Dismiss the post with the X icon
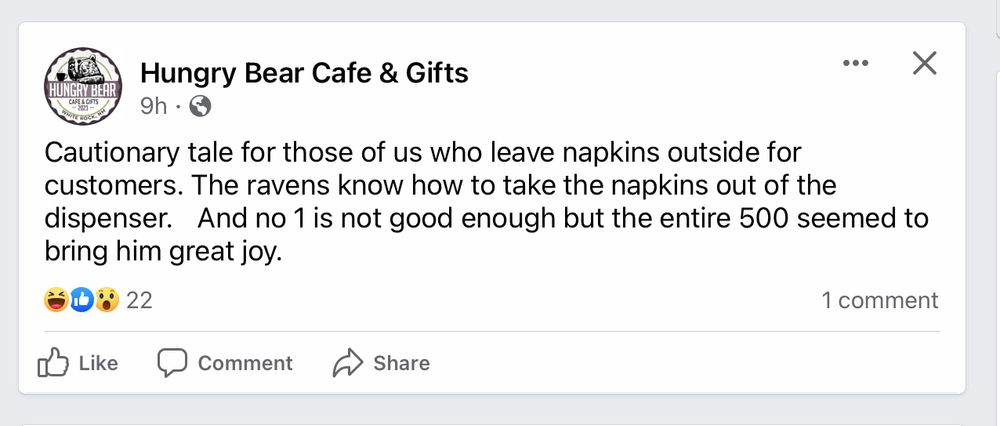Image resolution: width=1000 pixels, height=426 pixels. point(924,63)
